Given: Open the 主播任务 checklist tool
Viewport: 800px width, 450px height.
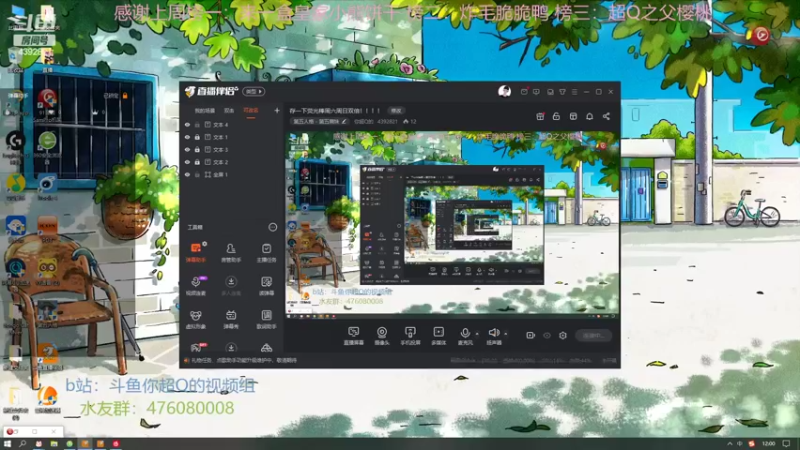Looking at the screenshot, I should pyautogui.click(x=266, y=252).
